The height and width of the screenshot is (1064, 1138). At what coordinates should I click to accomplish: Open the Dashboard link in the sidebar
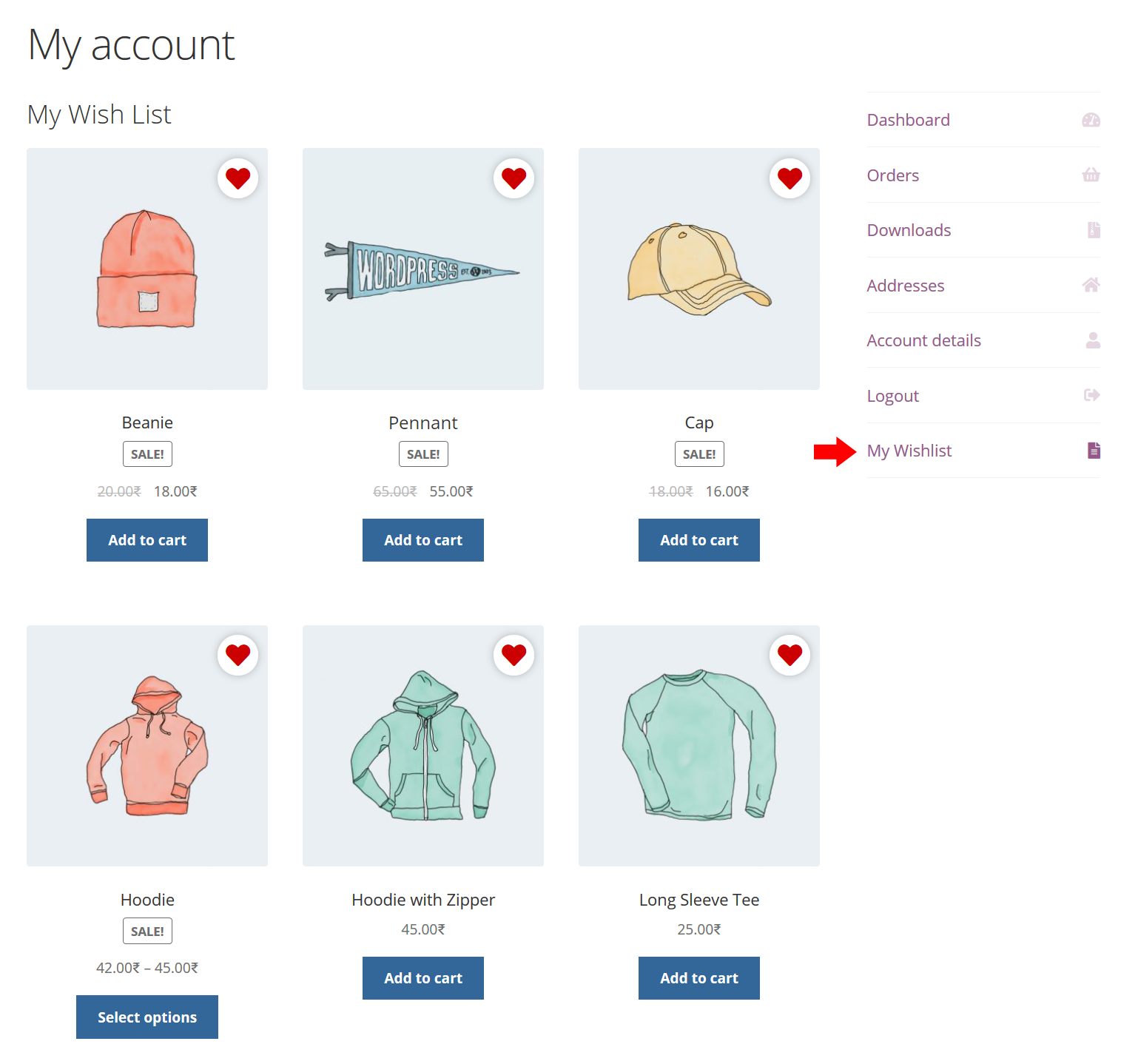coord(908,119)
